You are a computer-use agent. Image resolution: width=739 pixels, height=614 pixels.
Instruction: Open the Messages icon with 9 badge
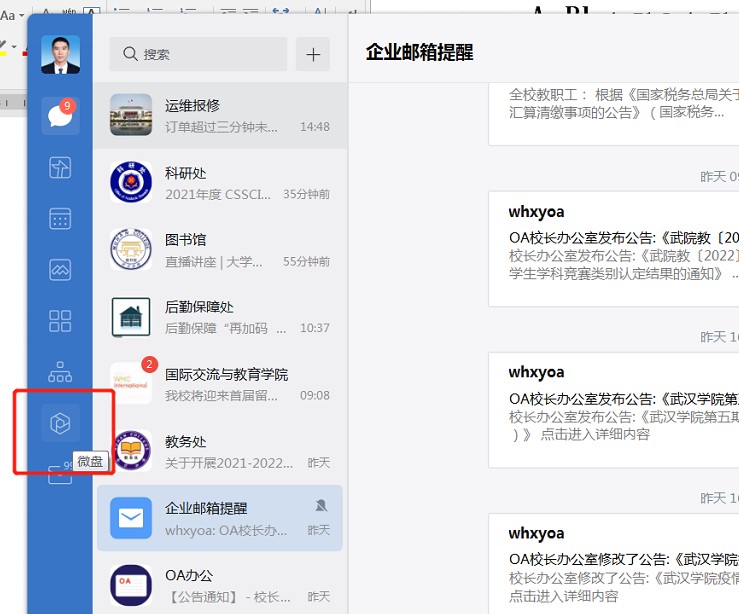coord(59,116)
